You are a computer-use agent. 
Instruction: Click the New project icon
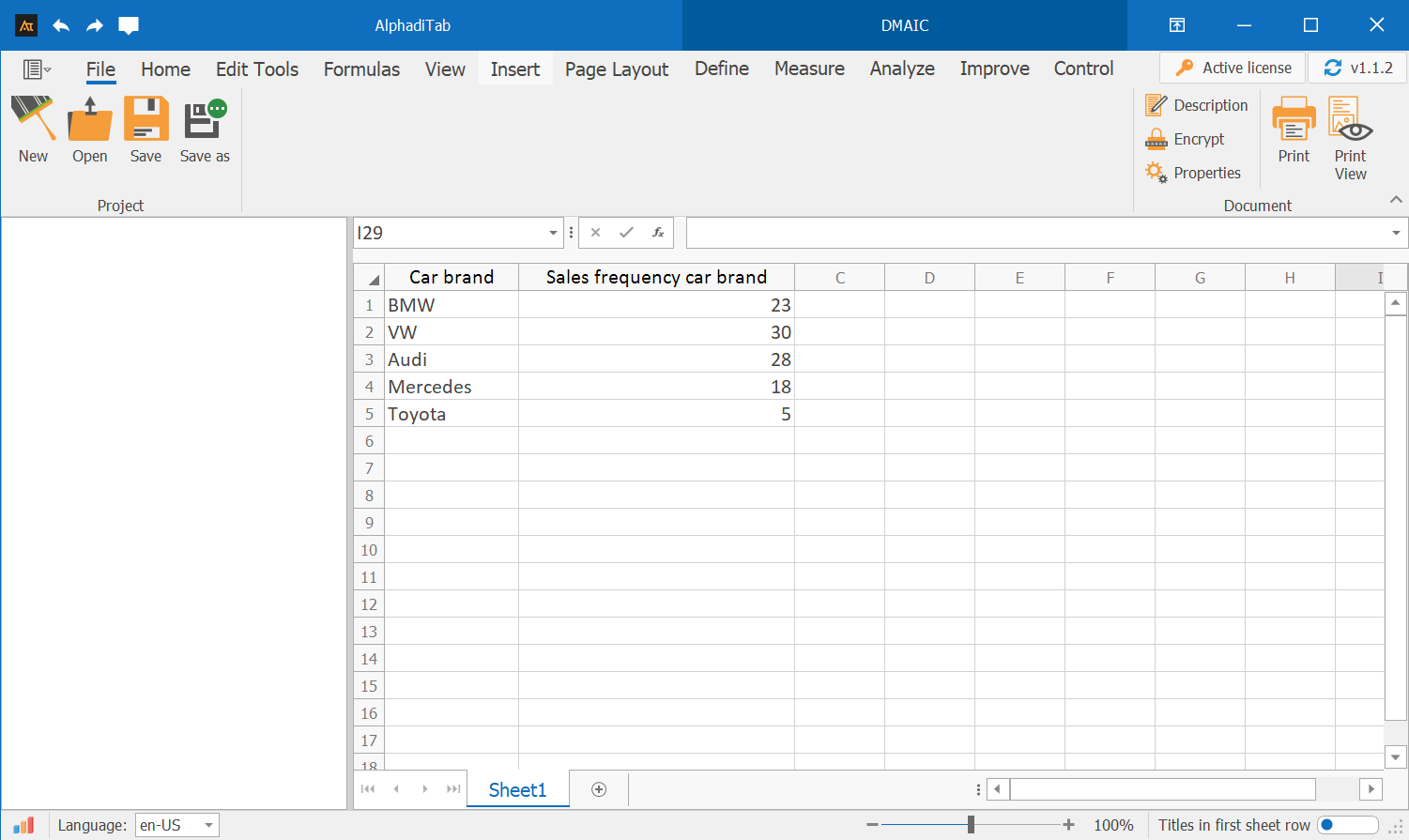coord(33,120)
